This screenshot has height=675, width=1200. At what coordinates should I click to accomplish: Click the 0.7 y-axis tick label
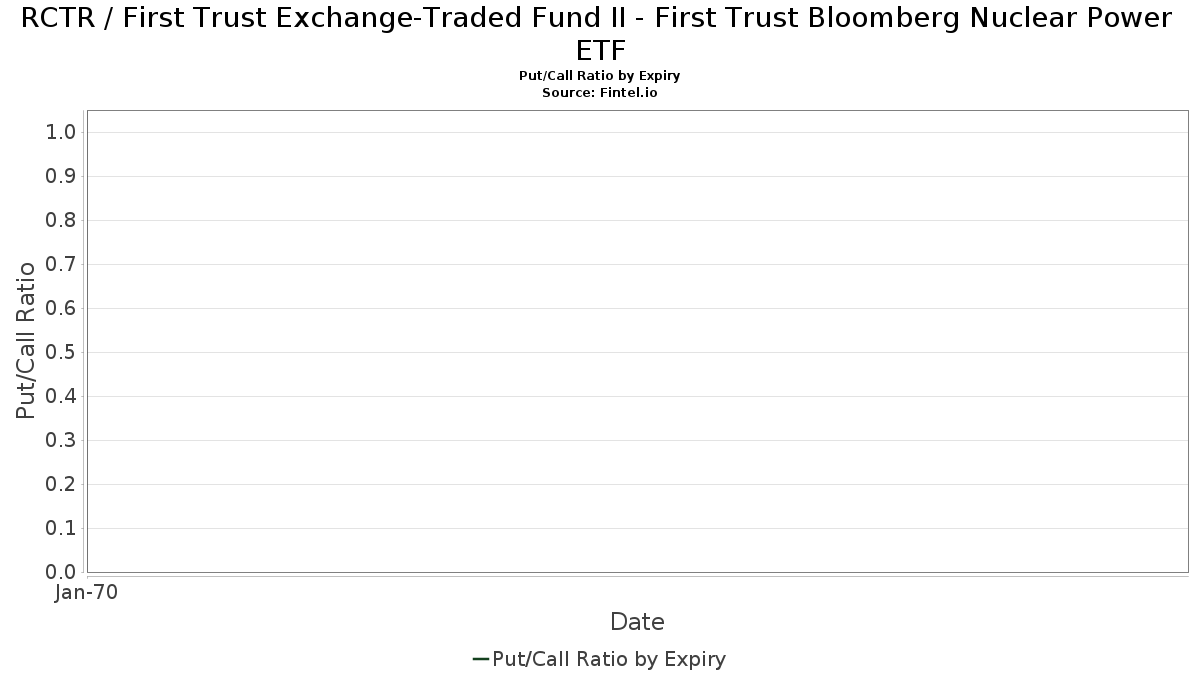61,265
